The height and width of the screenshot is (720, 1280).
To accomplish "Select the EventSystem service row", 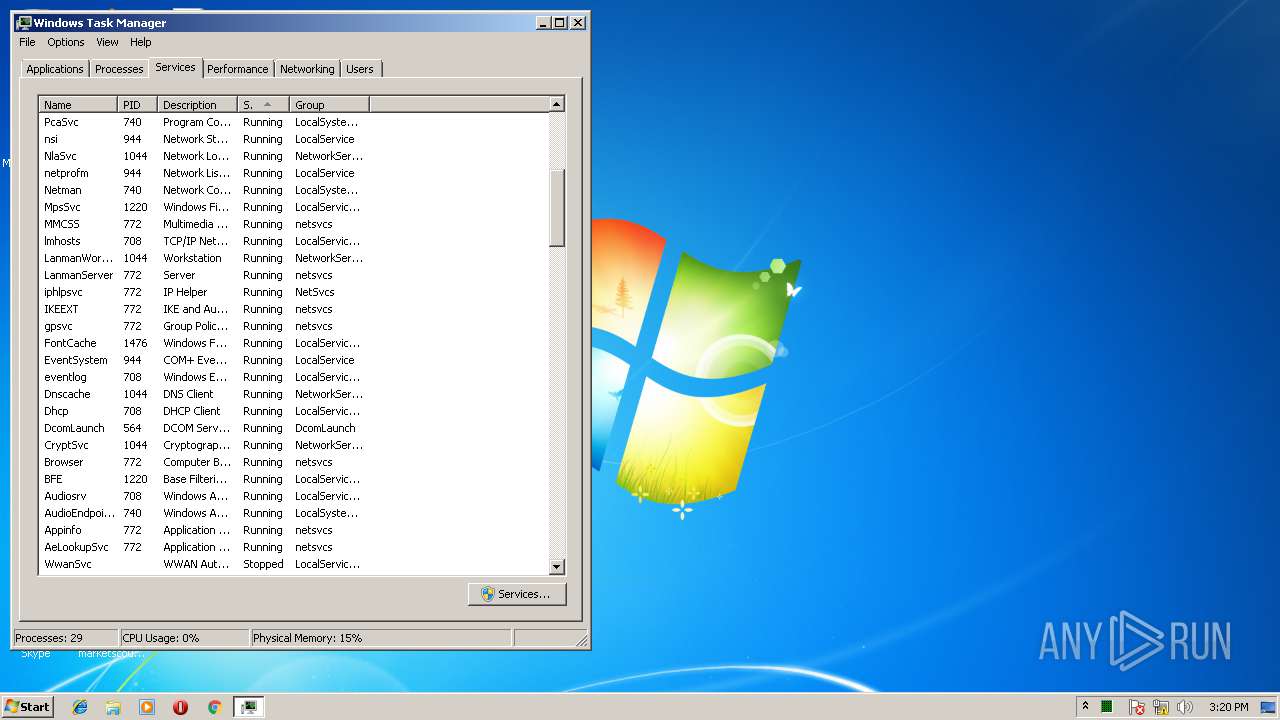I will point(294,360).
